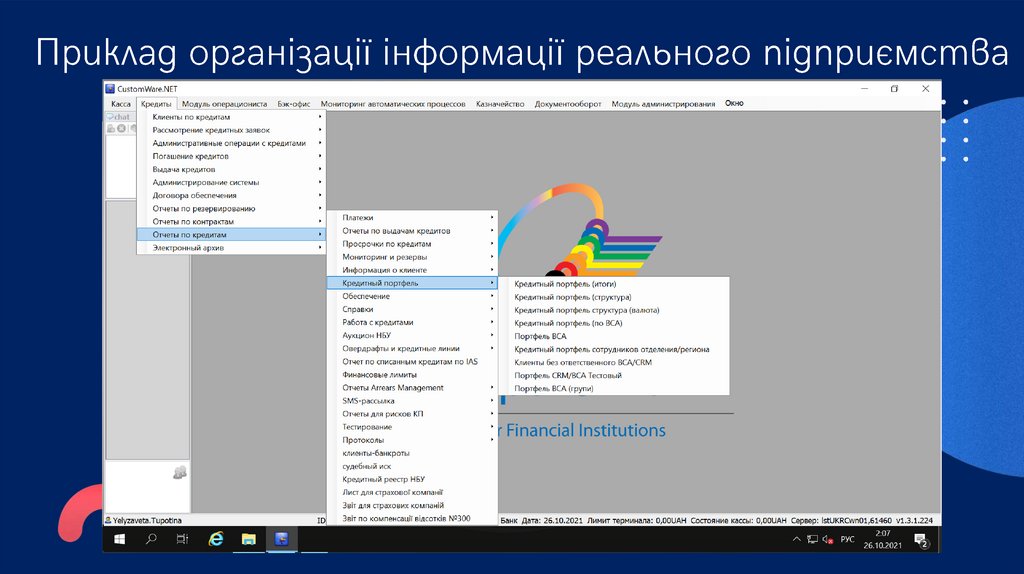Choose Отчеты по выдачам кредитов
1024x574 pixels.
(x=412, y=231)
